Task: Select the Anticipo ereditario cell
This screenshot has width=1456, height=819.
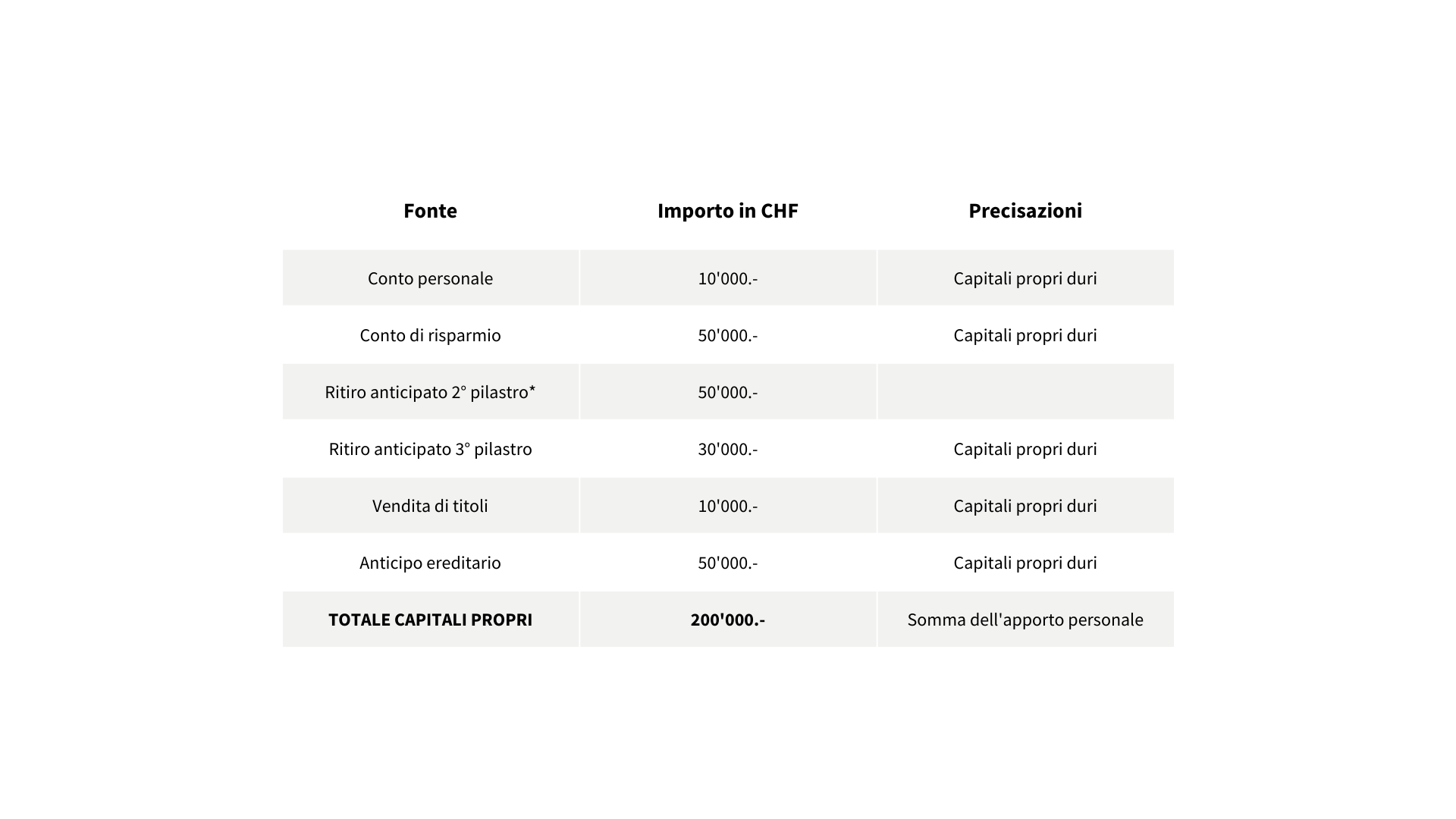Action: (430, 563)
